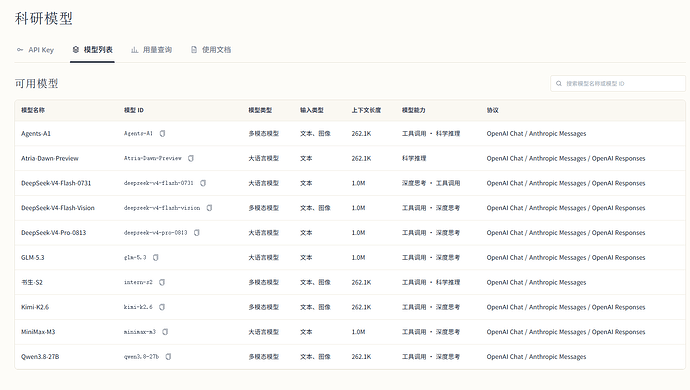Copy the intern-s2 model ID

pyautogui.click(x=162, y=282)
